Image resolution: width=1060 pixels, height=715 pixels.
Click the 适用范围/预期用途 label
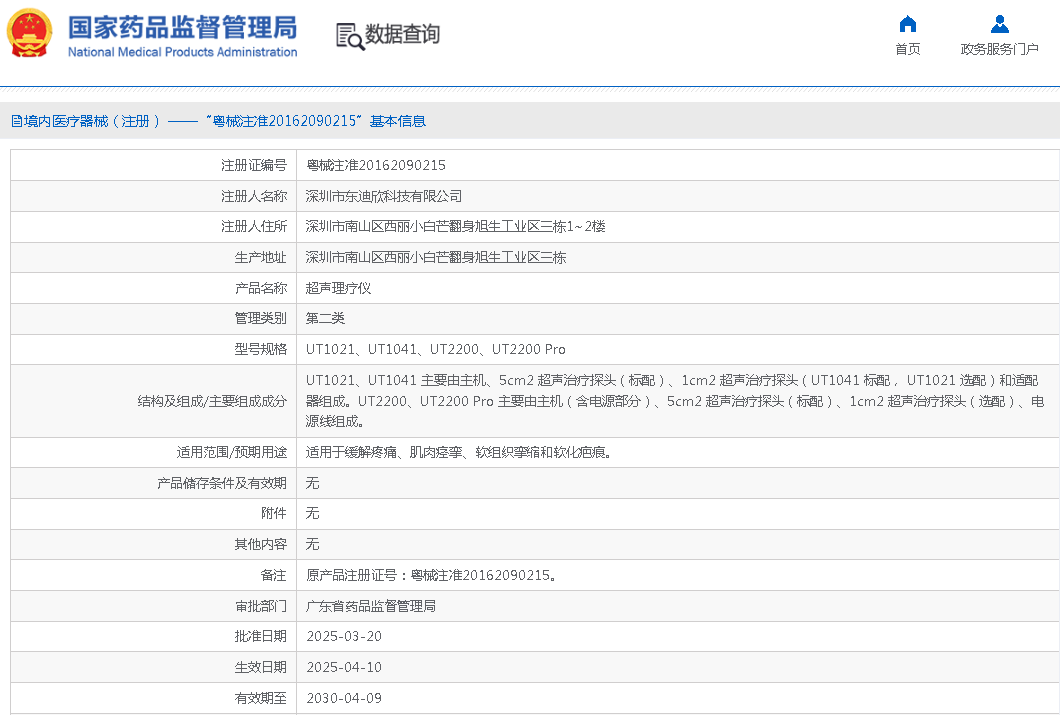232,452
